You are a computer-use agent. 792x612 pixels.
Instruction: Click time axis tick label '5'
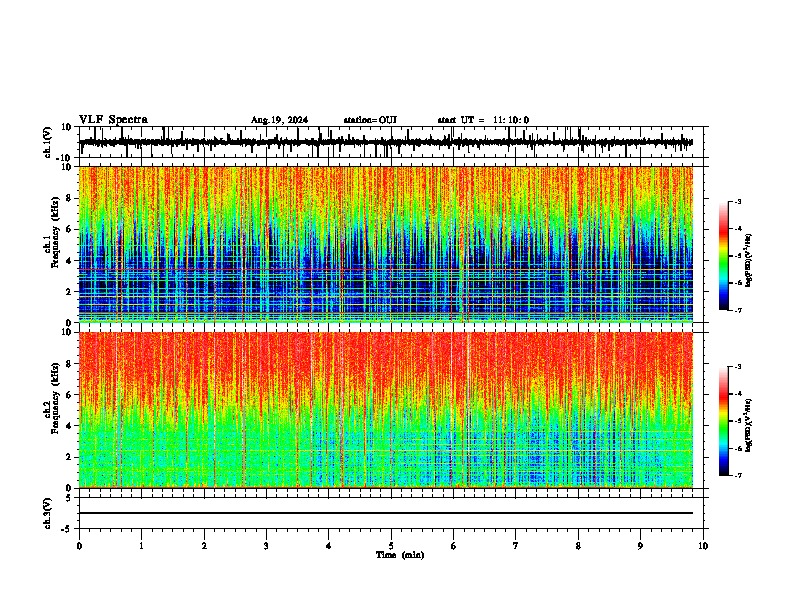[x=391, y=546]
